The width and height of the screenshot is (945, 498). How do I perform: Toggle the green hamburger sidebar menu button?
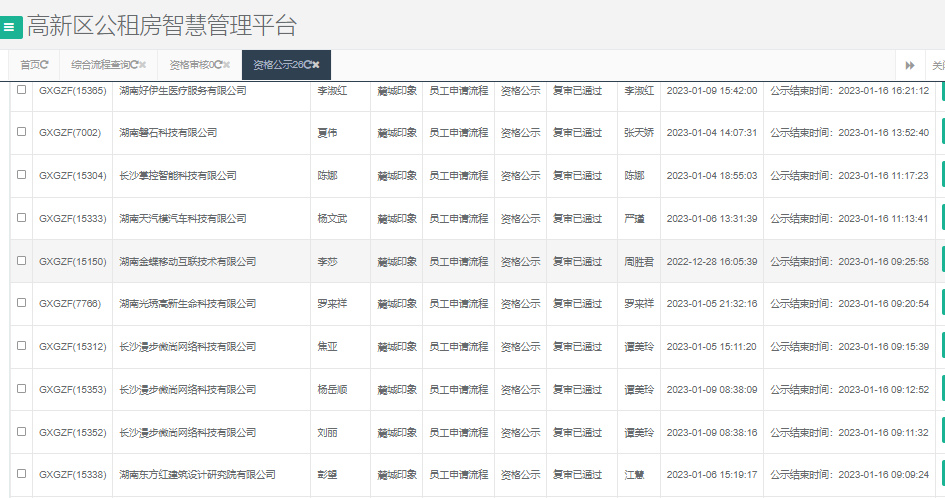10,27
